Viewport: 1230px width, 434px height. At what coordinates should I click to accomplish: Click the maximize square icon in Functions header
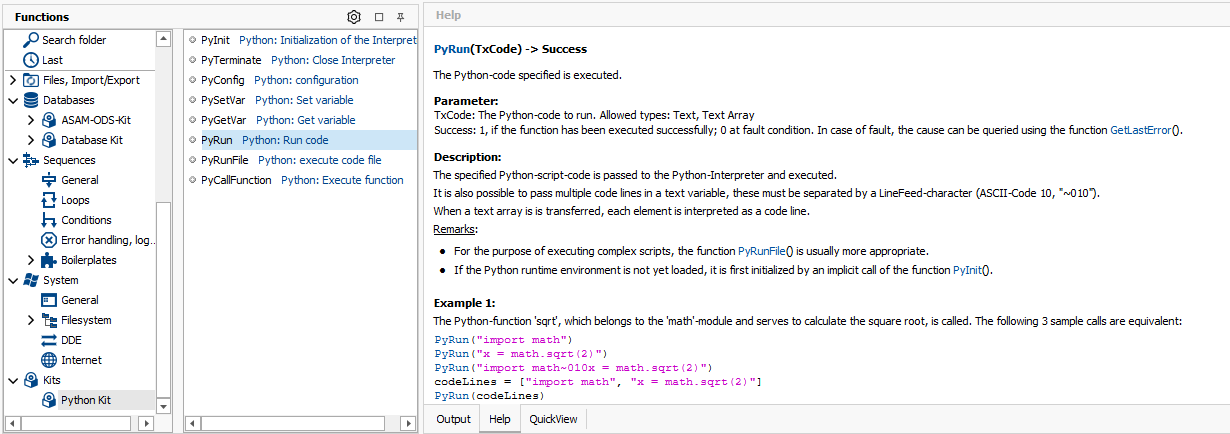point(379,17)
